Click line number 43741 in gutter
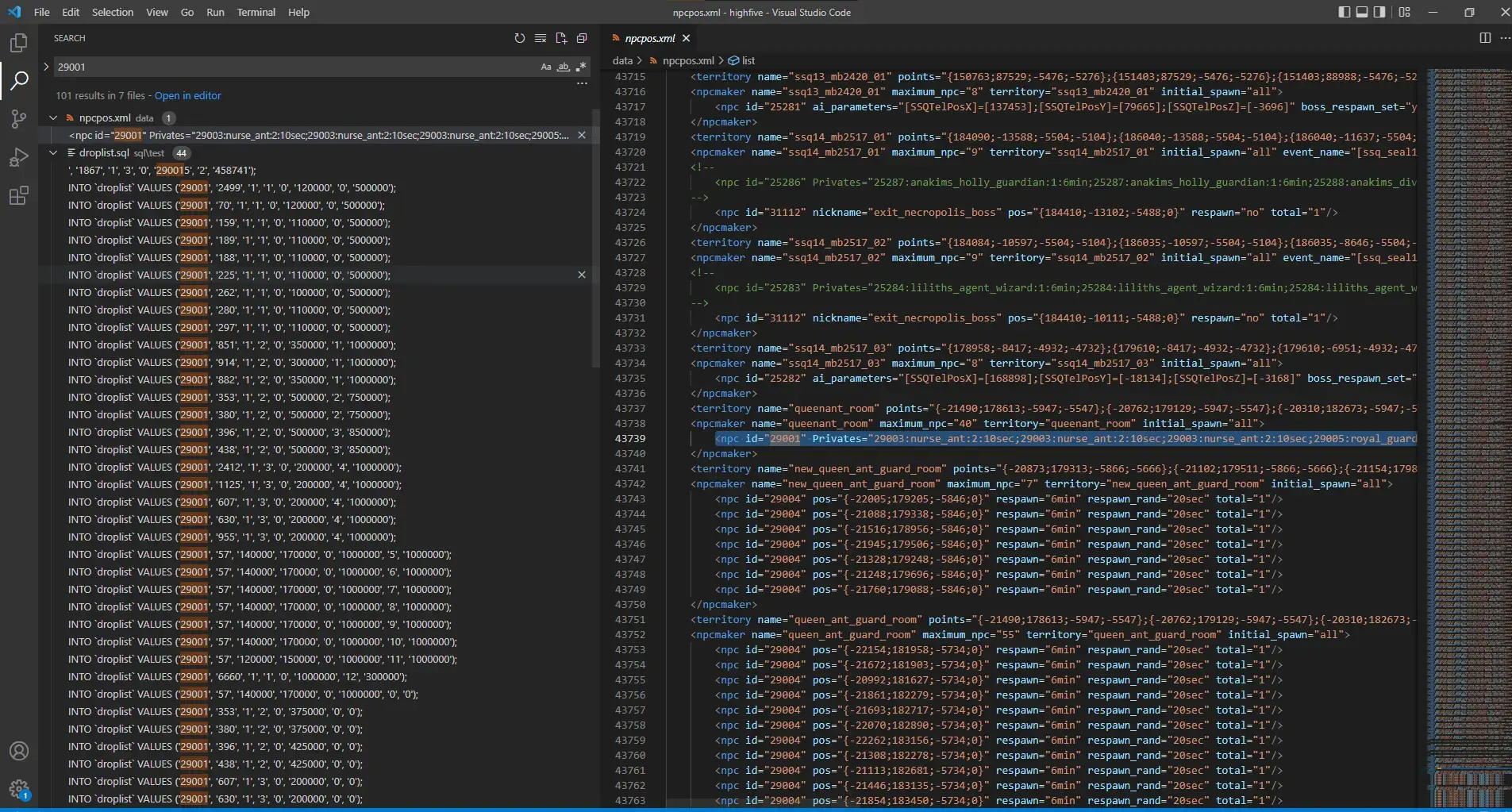1512x812 pixels. [x=629, y=468]
